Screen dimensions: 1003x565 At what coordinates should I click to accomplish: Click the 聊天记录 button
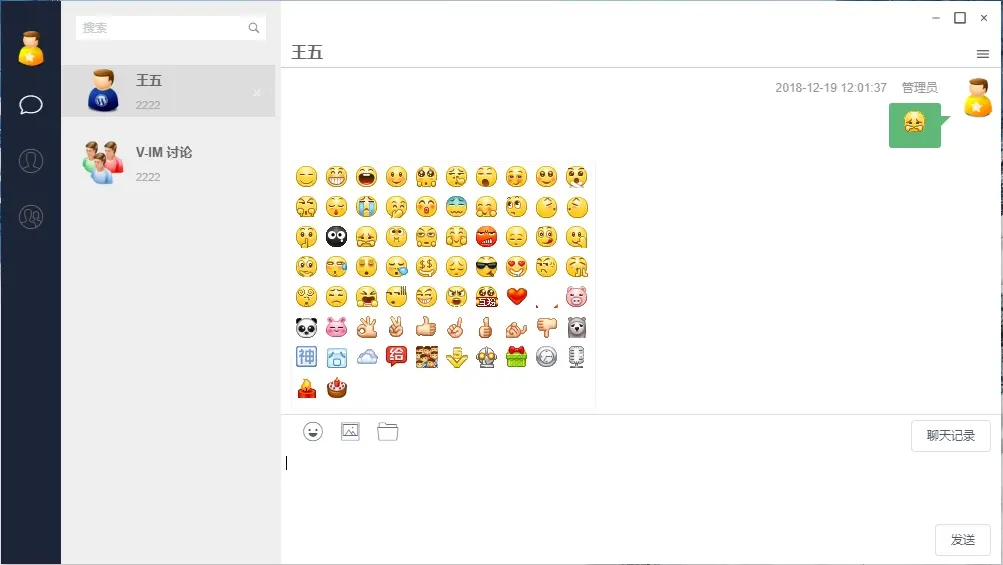951,436
